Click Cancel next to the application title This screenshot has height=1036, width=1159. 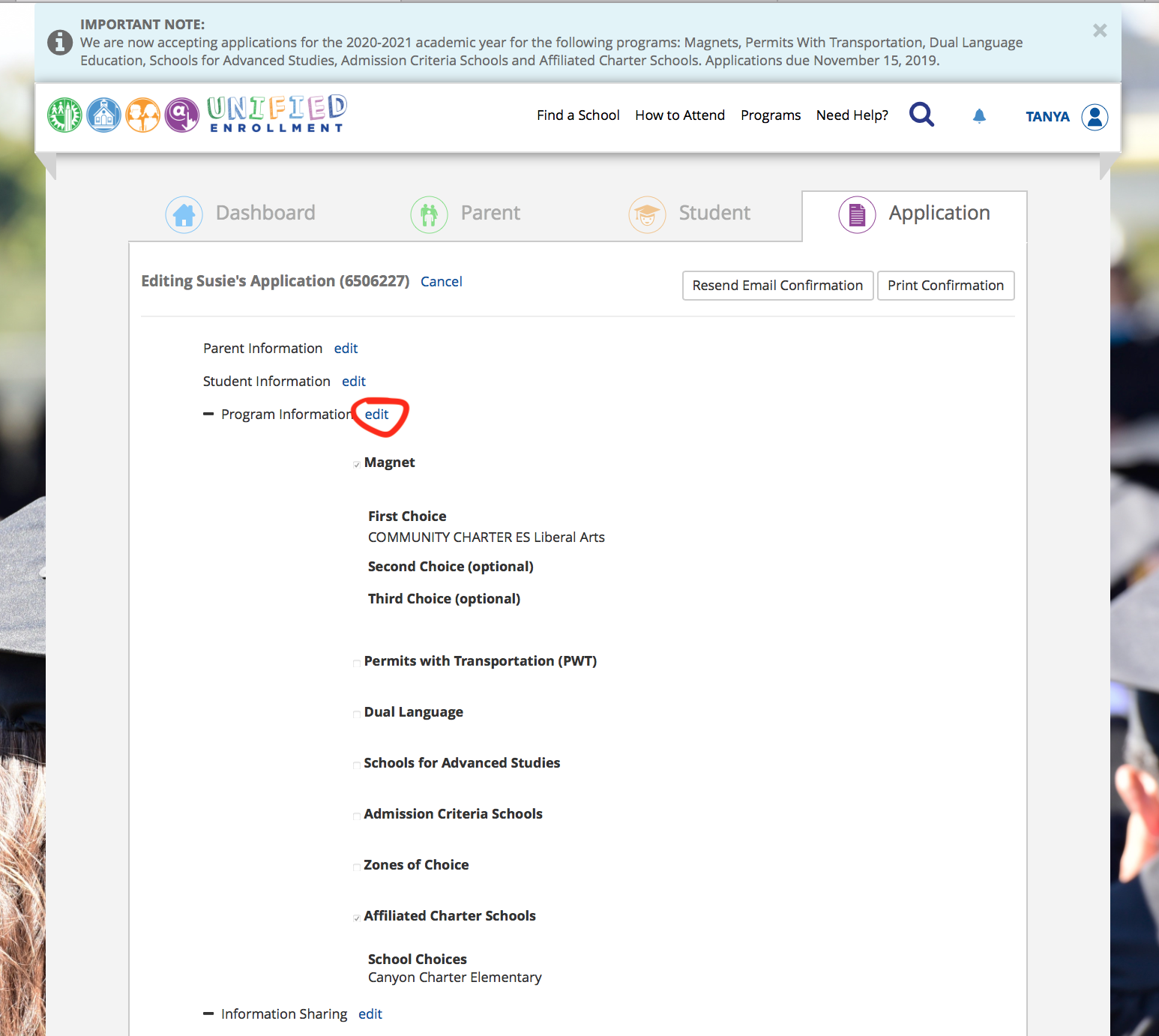[x=441, y=282]
